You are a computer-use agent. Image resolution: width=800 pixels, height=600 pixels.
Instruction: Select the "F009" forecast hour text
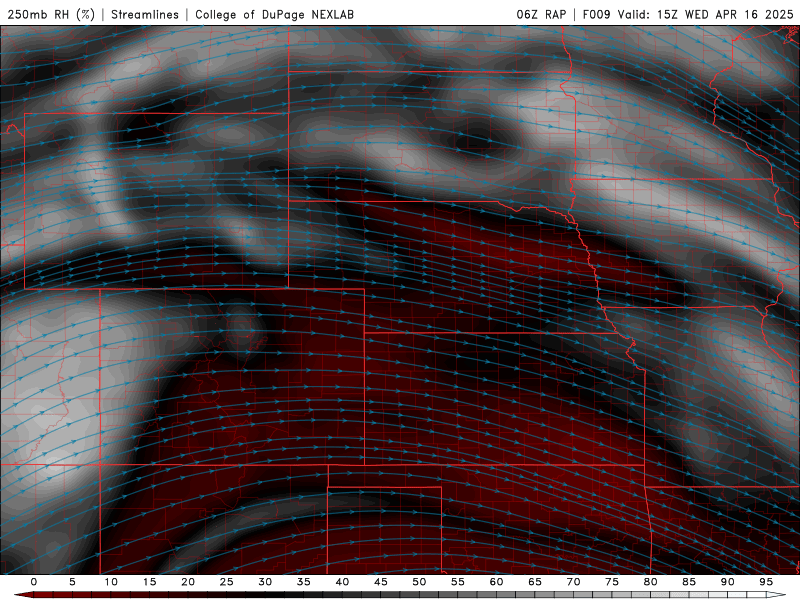click(596, 14)
